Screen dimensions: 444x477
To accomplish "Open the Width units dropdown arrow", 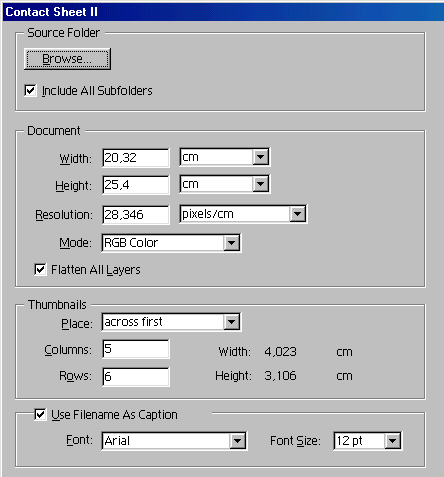I will click(260, 157).
